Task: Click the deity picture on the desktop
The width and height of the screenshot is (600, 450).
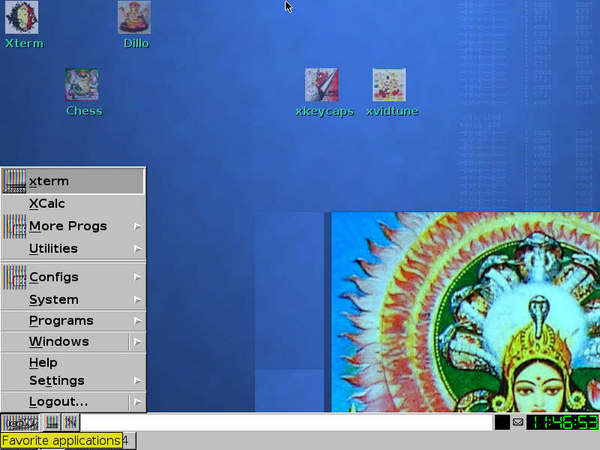Action: coord(465,312)
